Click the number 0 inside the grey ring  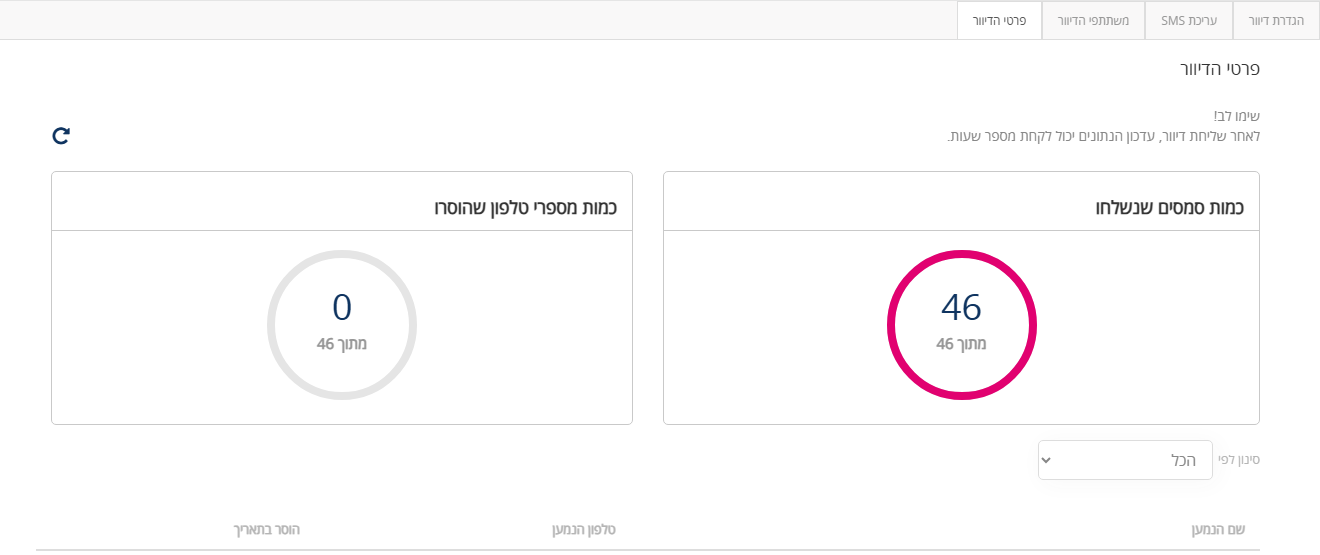pyautogui.click(x=342, y=308)
